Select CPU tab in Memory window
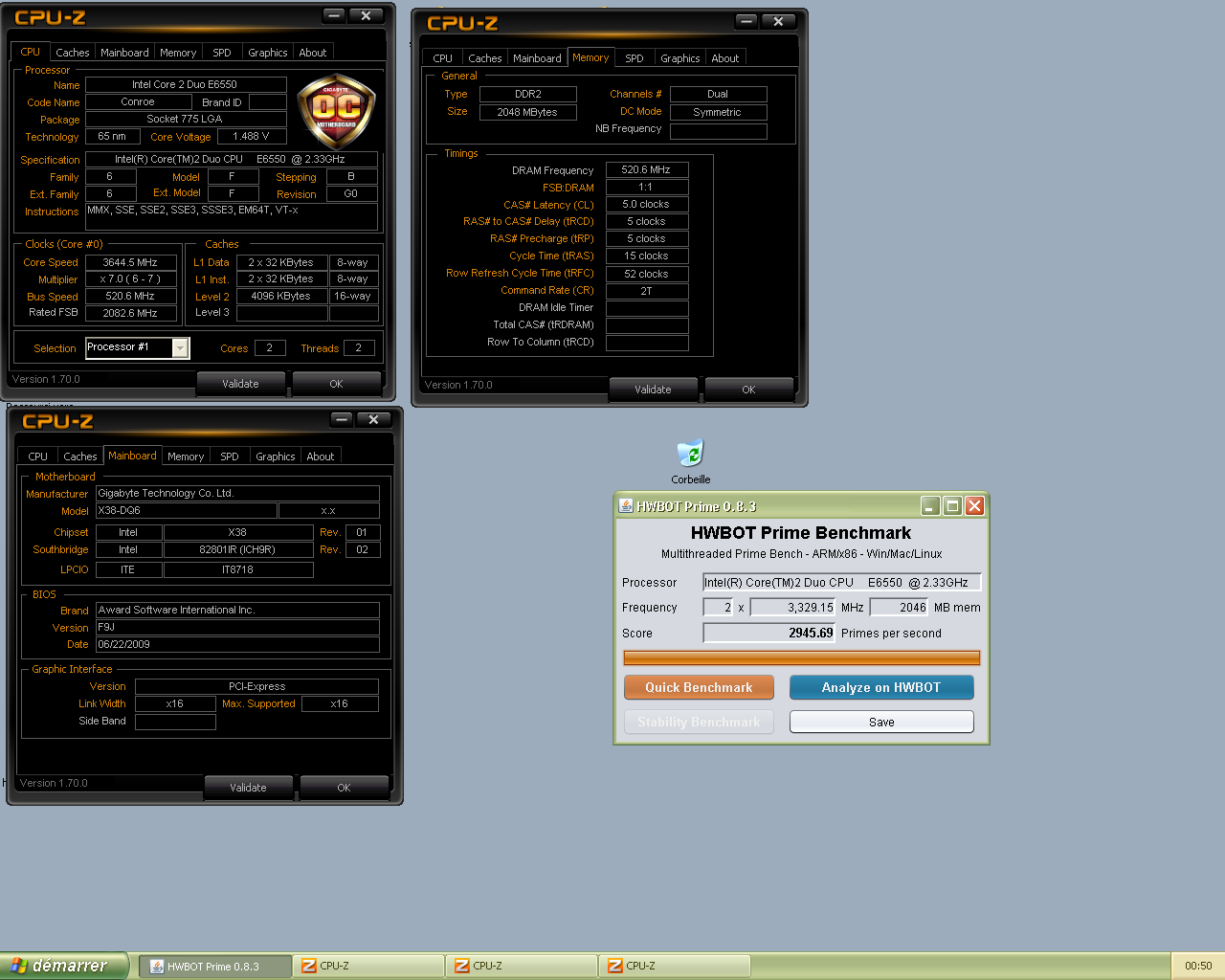Image resolution: width=1225 pixels, height=980 pixels. pos(442,58)
